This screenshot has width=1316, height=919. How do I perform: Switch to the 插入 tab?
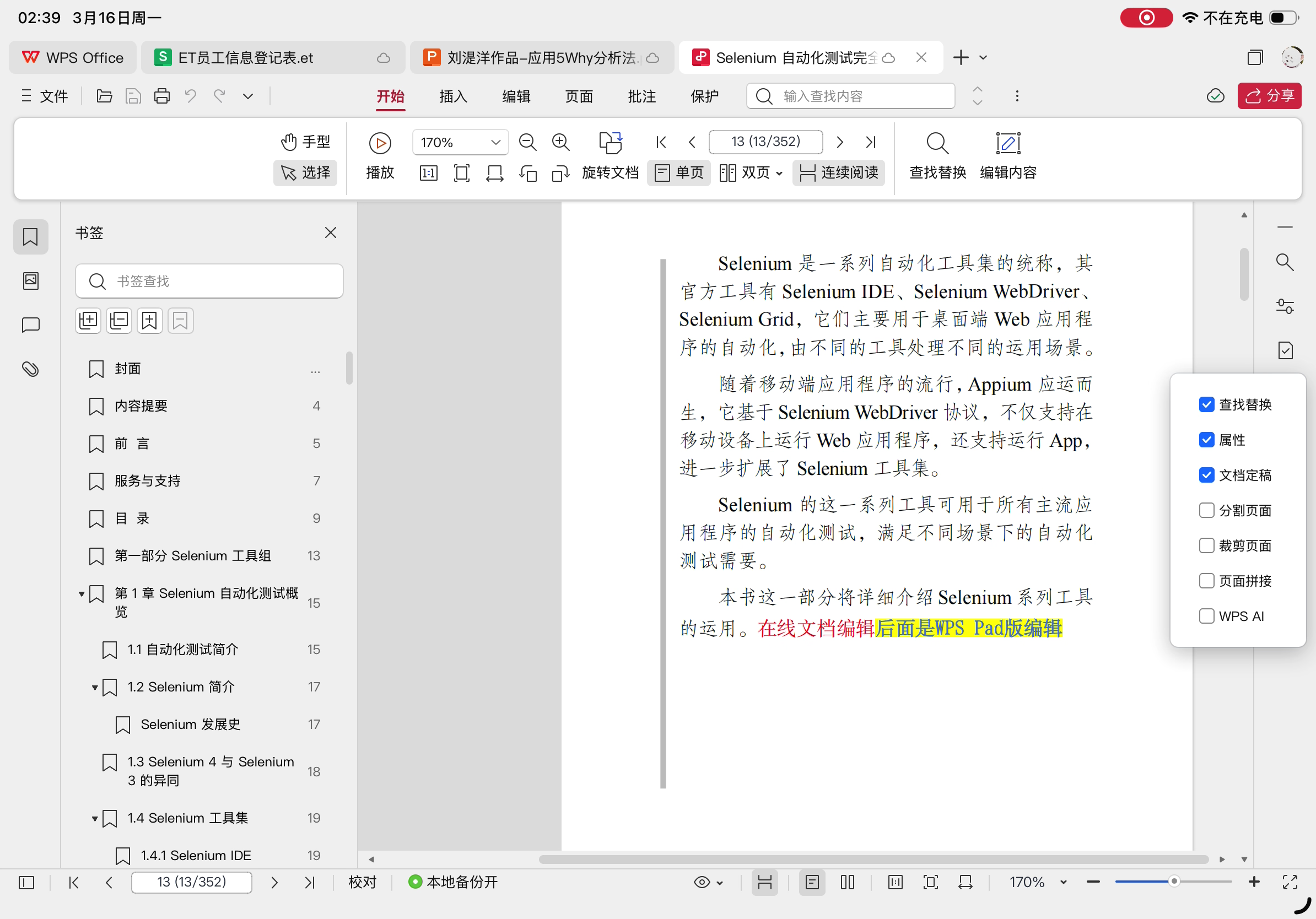click(453, 96)
